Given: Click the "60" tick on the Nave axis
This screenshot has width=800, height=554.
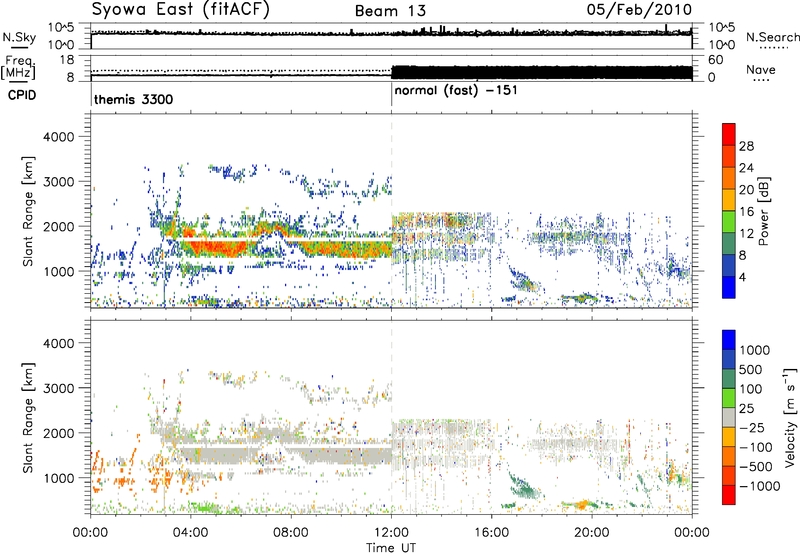Looking at the screenshot, I should click(x=716, y=60).
